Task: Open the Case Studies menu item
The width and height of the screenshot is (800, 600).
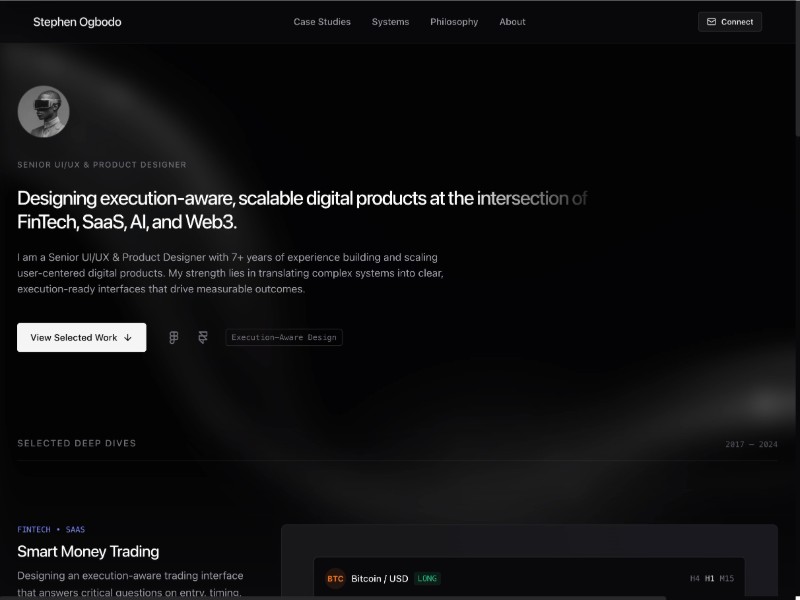Action: pos(322,21)
